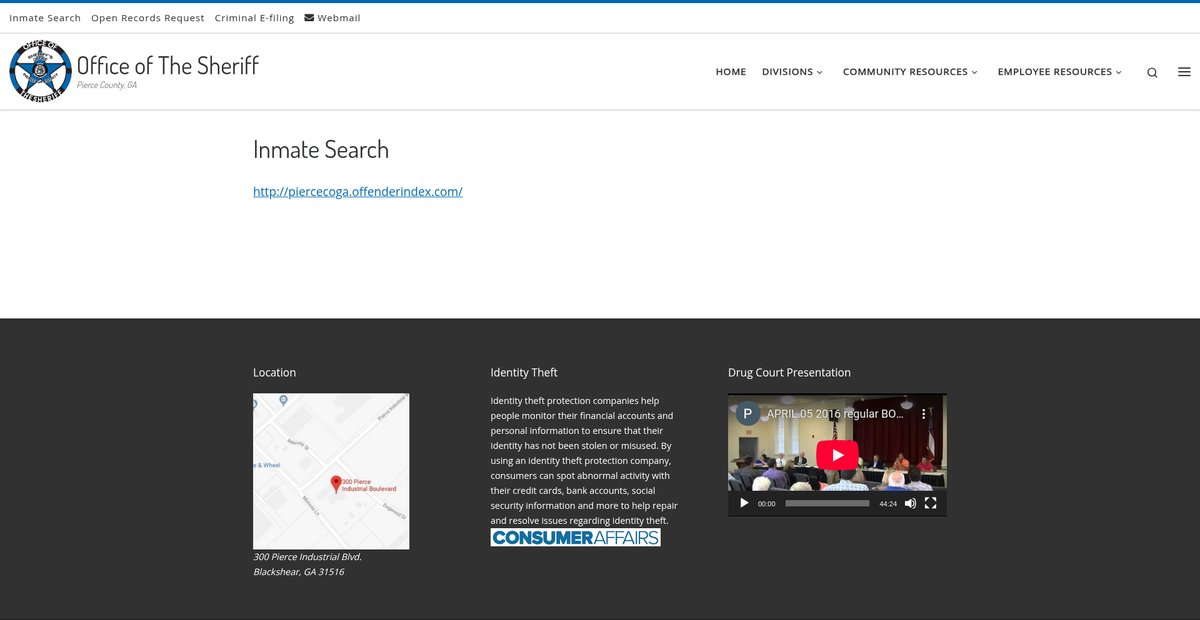
Task: Click the Identity Theft footer heading
Action: click(x=524, y=372)
